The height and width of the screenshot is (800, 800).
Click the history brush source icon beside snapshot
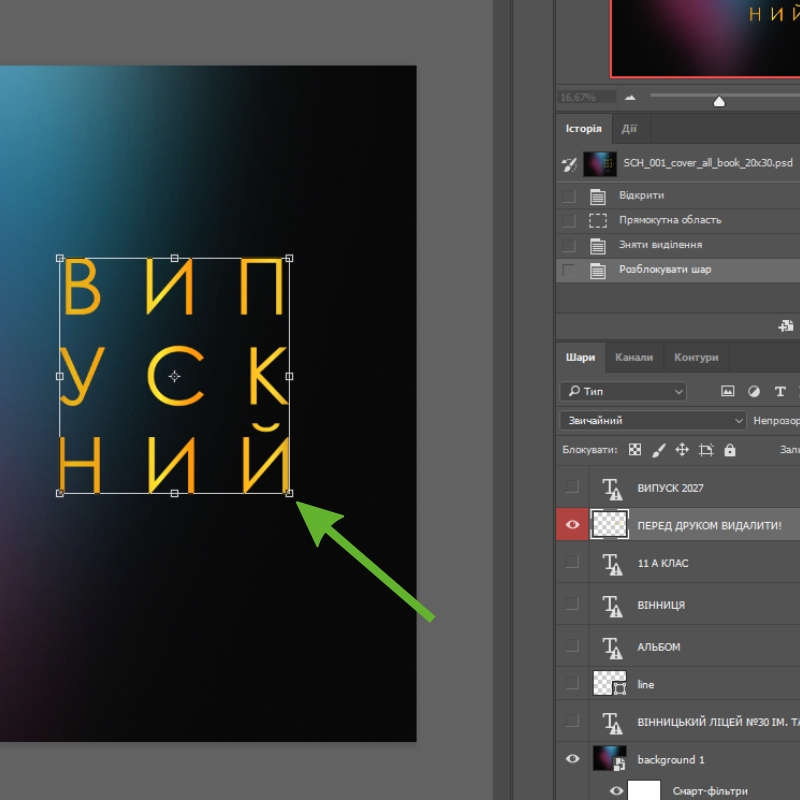(569, 164)
